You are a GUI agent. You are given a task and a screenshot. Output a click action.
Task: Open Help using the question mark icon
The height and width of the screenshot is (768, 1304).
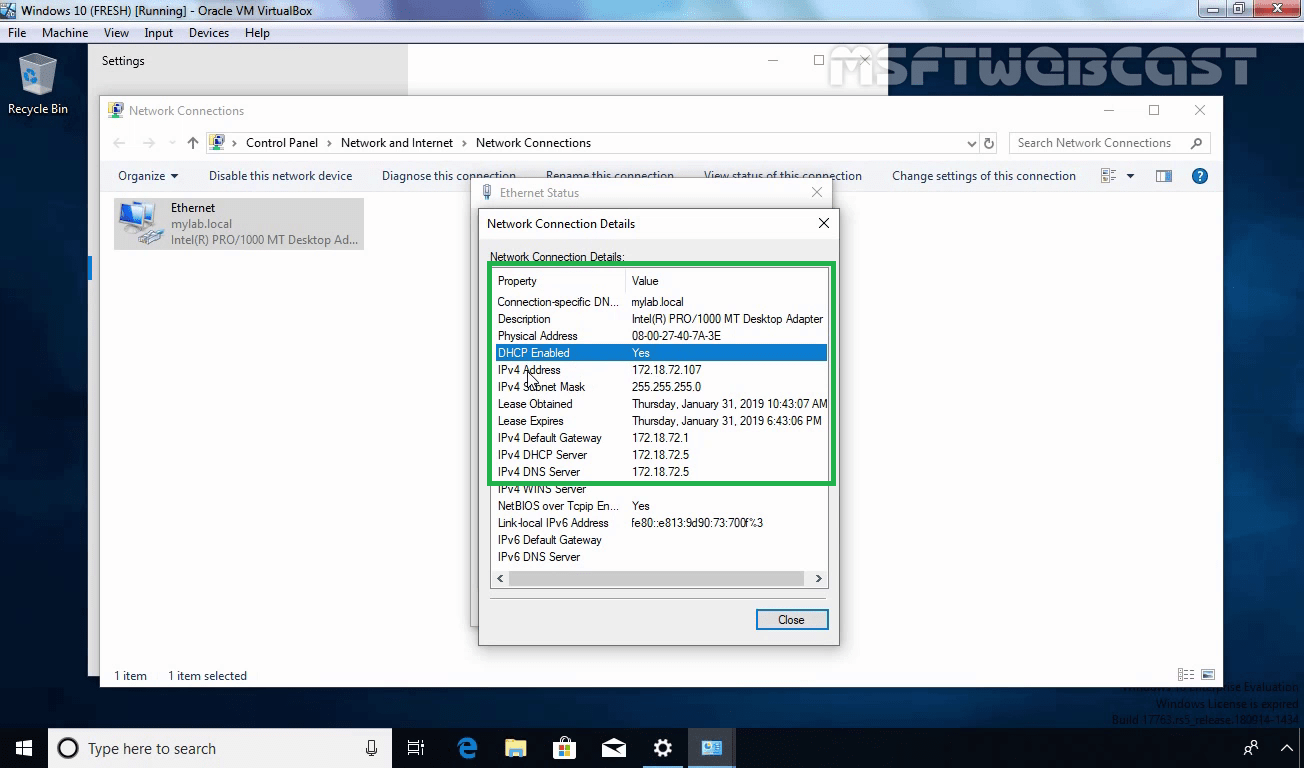click(1199, 175)
